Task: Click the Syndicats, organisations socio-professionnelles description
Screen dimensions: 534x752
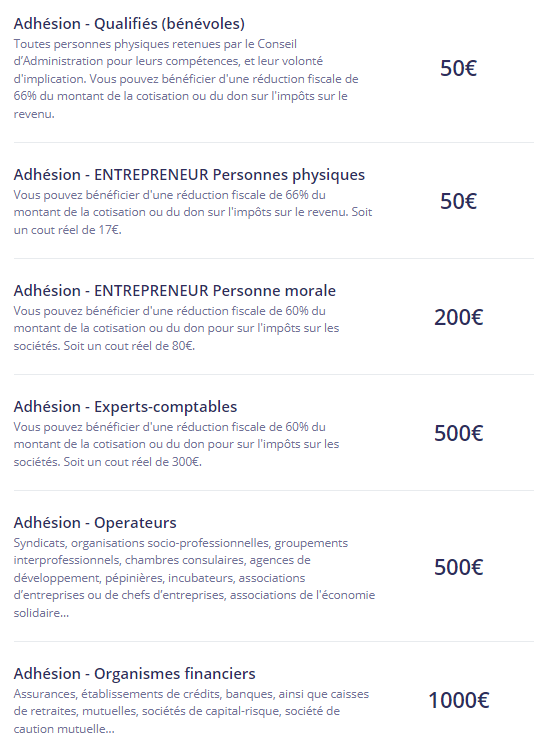Action: 194,578
